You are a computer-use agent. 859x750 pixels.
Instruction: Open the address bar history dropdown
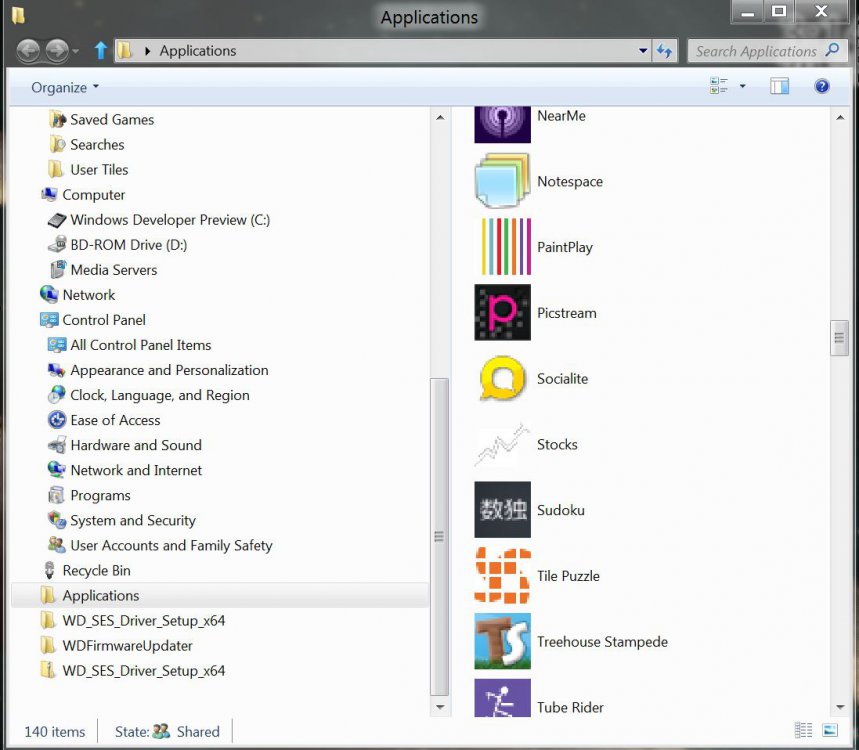coord(643,50)
